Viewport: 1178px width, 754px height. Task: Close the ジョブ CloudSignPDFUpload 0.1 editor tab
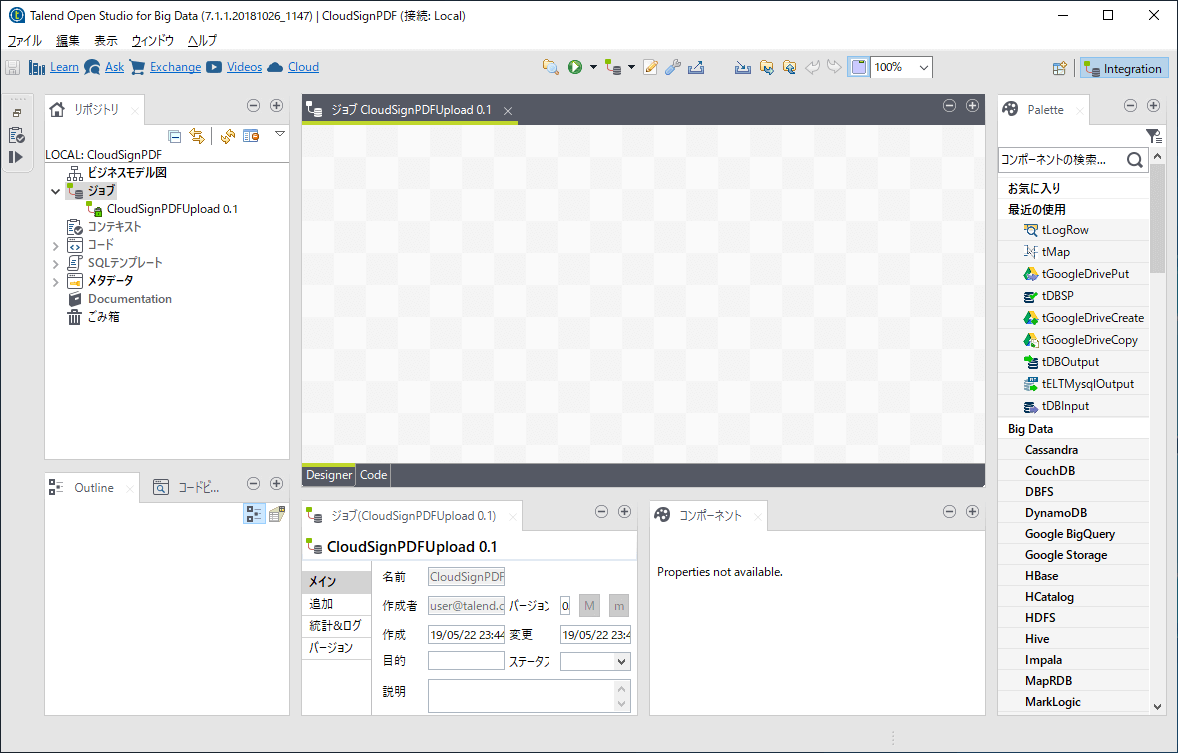pos(508,110)
